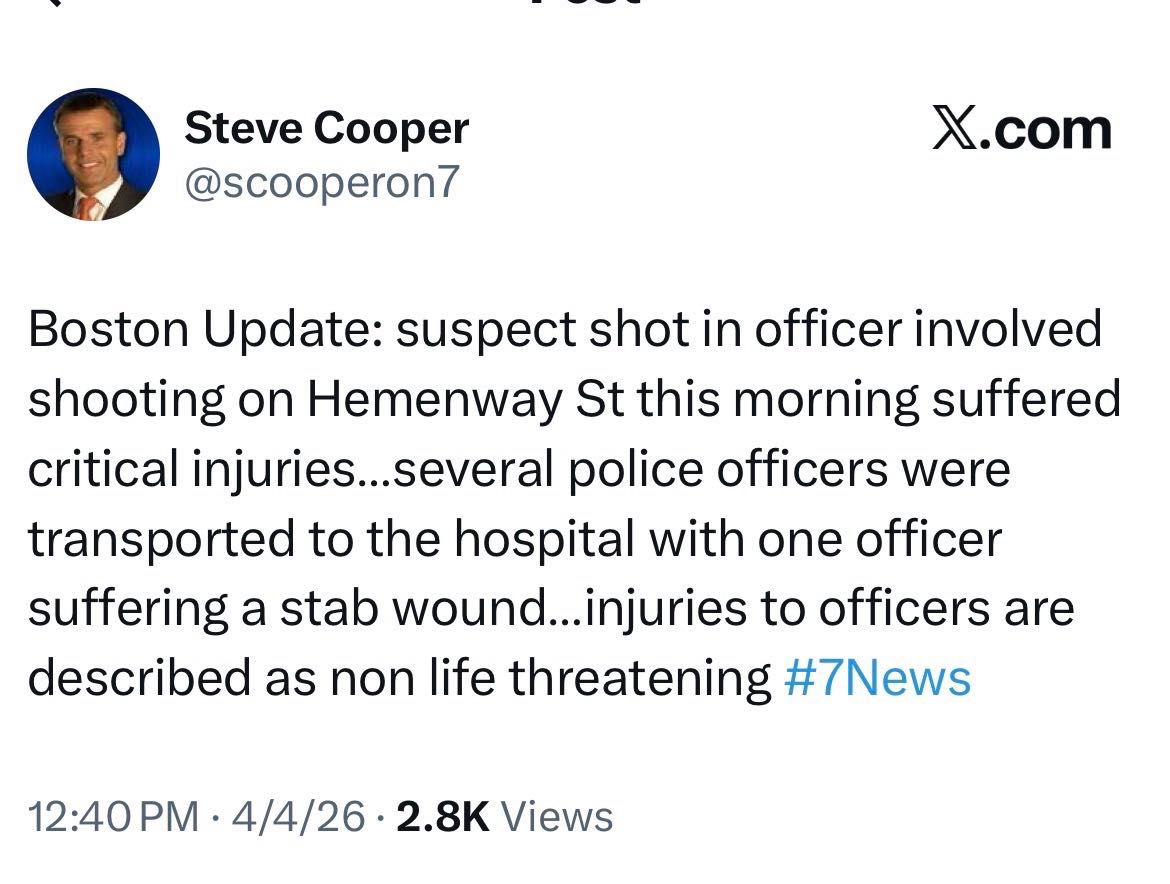Viewport: 1170px width, 884px height.
Task: Click the 12:40 PM timestamp
Action: [x=113, y=816]
